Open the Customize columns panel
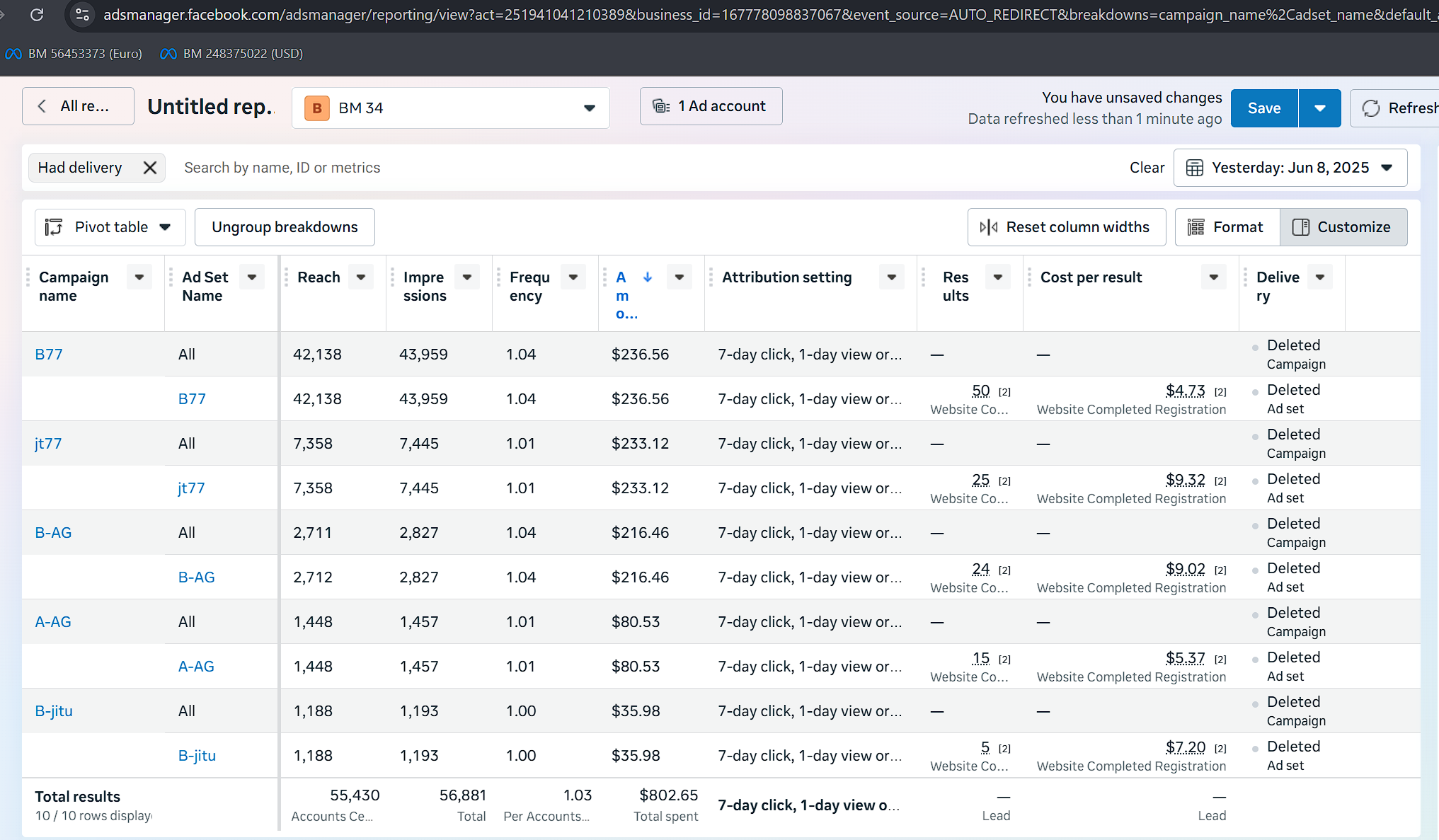 click(x=1343, y=227)
